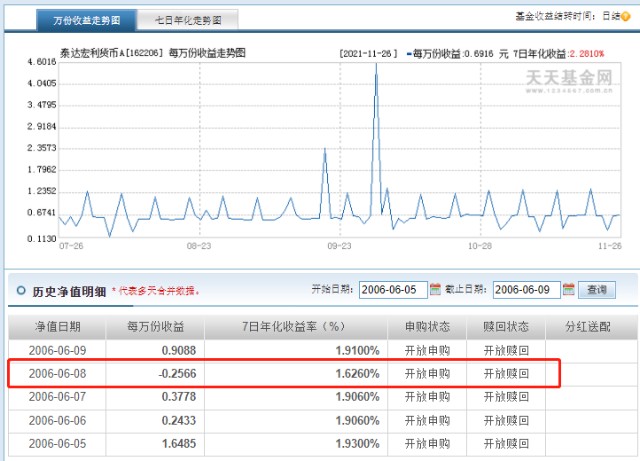Select date cell 2006-06-06
Viewport: 640px width, 461px height.
pos(58,421)
